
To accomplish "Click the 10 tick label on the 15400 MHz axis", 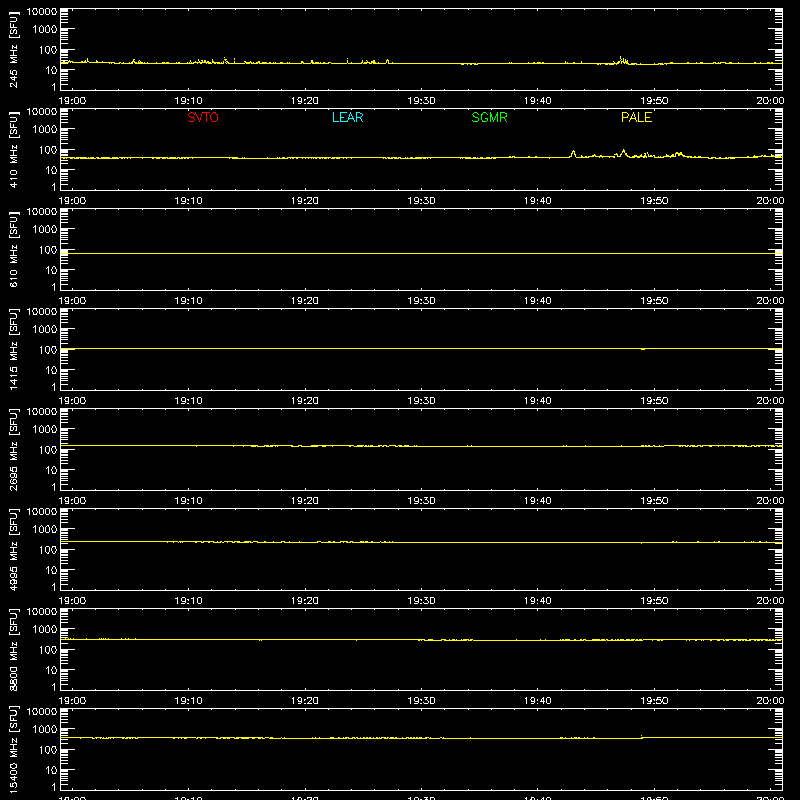I will tap(51, 770).
